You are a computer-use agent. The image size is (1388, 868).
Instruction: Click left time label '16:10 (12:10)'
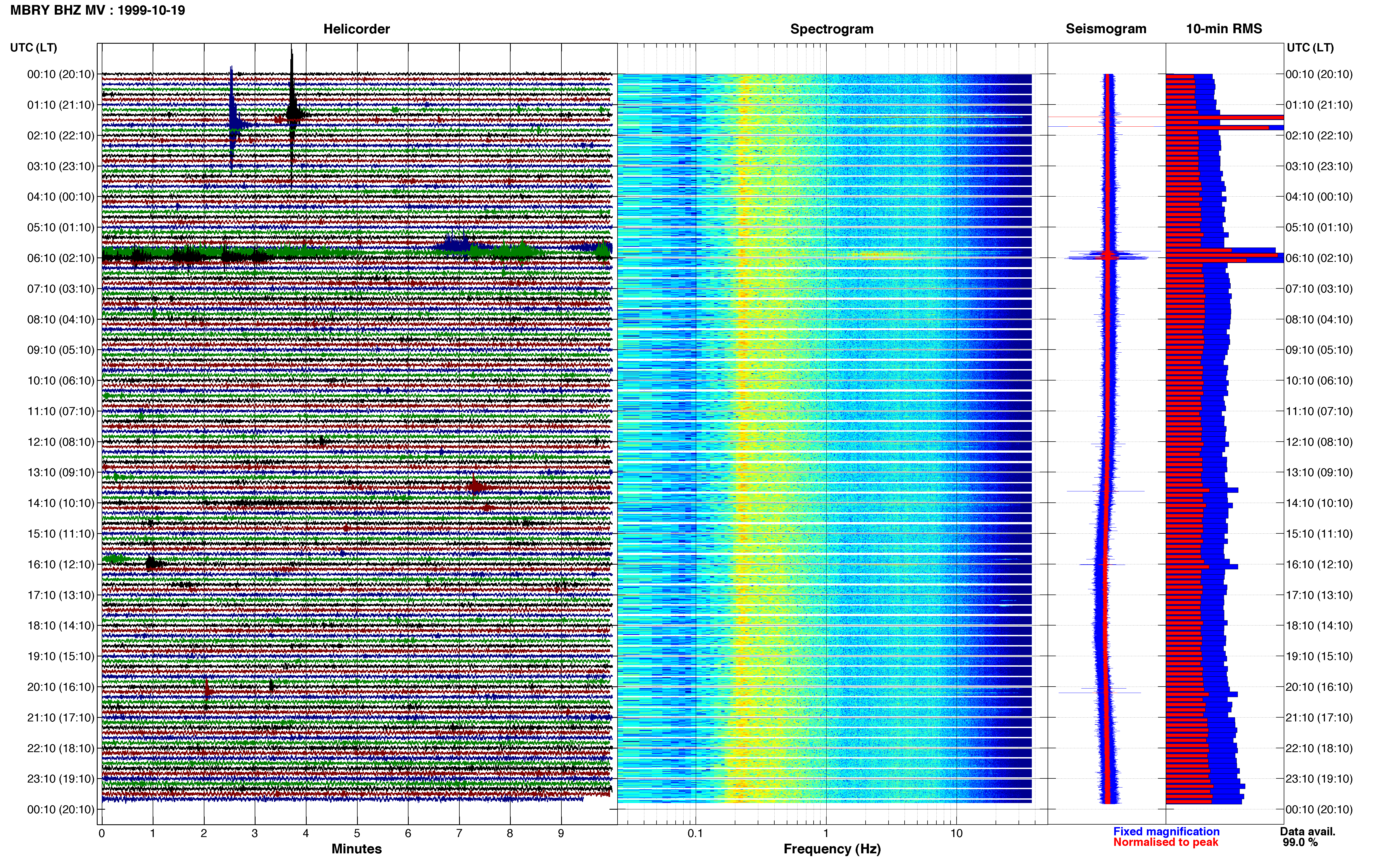[61, 564]
